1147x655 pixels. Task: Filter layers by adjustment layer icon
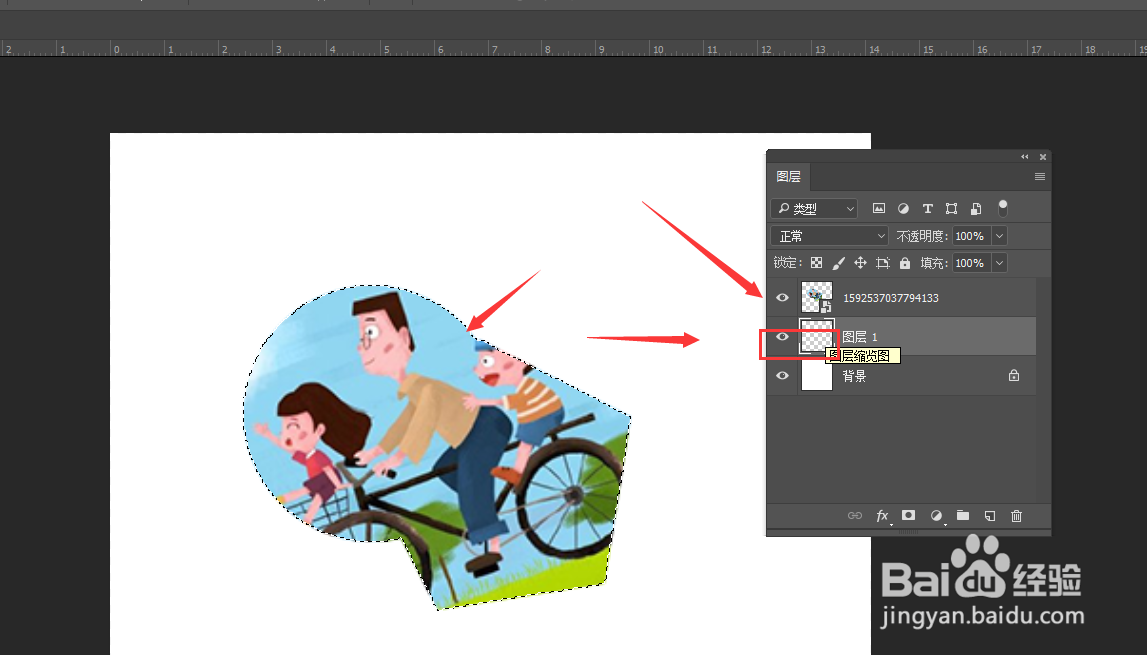pyautogui.click(x=903, y=209)
